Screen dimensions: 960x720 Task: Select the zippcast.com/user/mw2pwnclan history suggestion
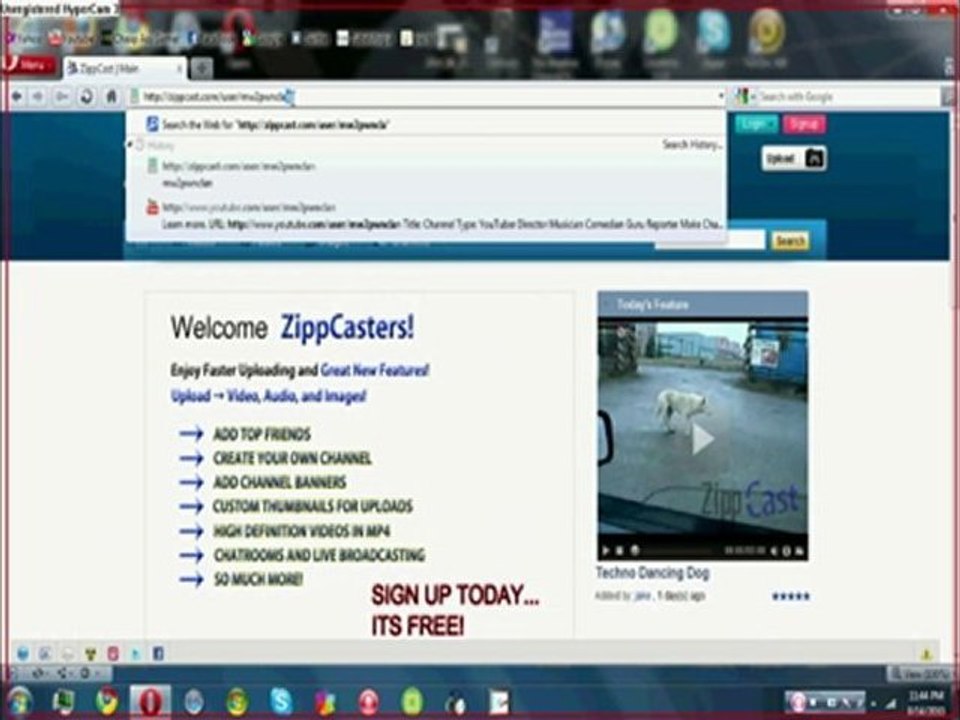point(426,174)
